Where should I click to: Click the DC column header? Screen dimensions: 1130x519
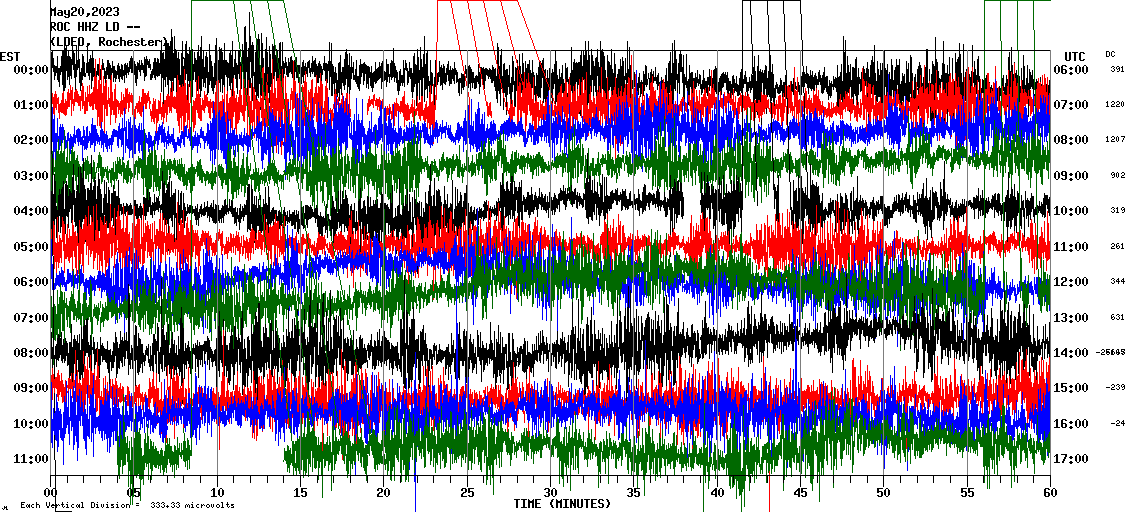click(1110, 54)
